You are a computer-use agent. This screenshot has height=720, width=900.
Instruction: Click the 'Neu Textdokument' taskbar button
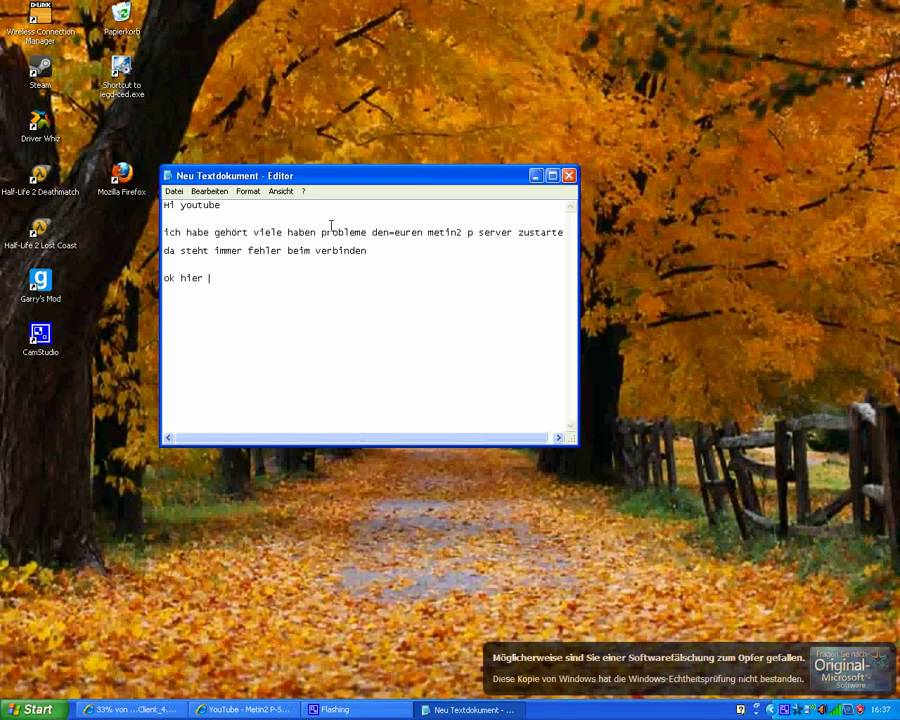click(x=468, y=710)
